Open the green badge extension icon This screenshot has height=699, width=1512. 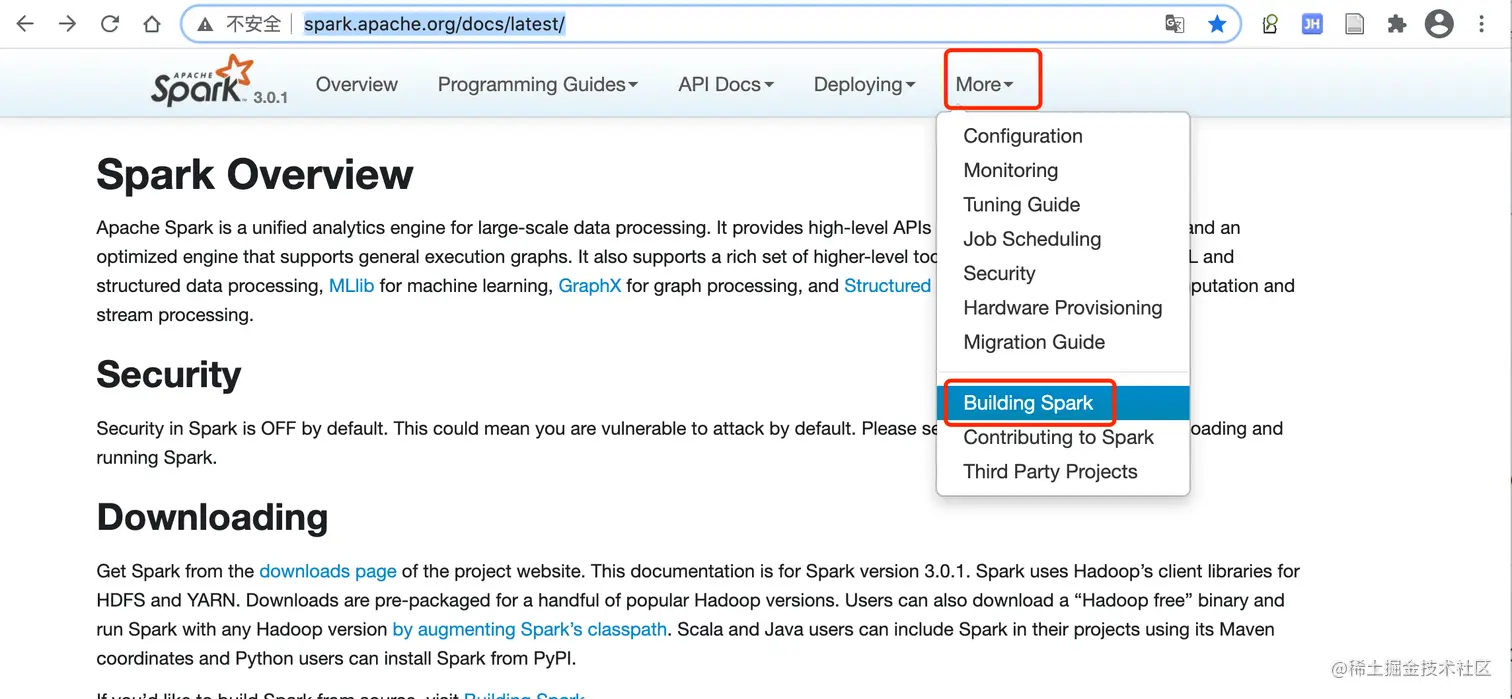1270,24
